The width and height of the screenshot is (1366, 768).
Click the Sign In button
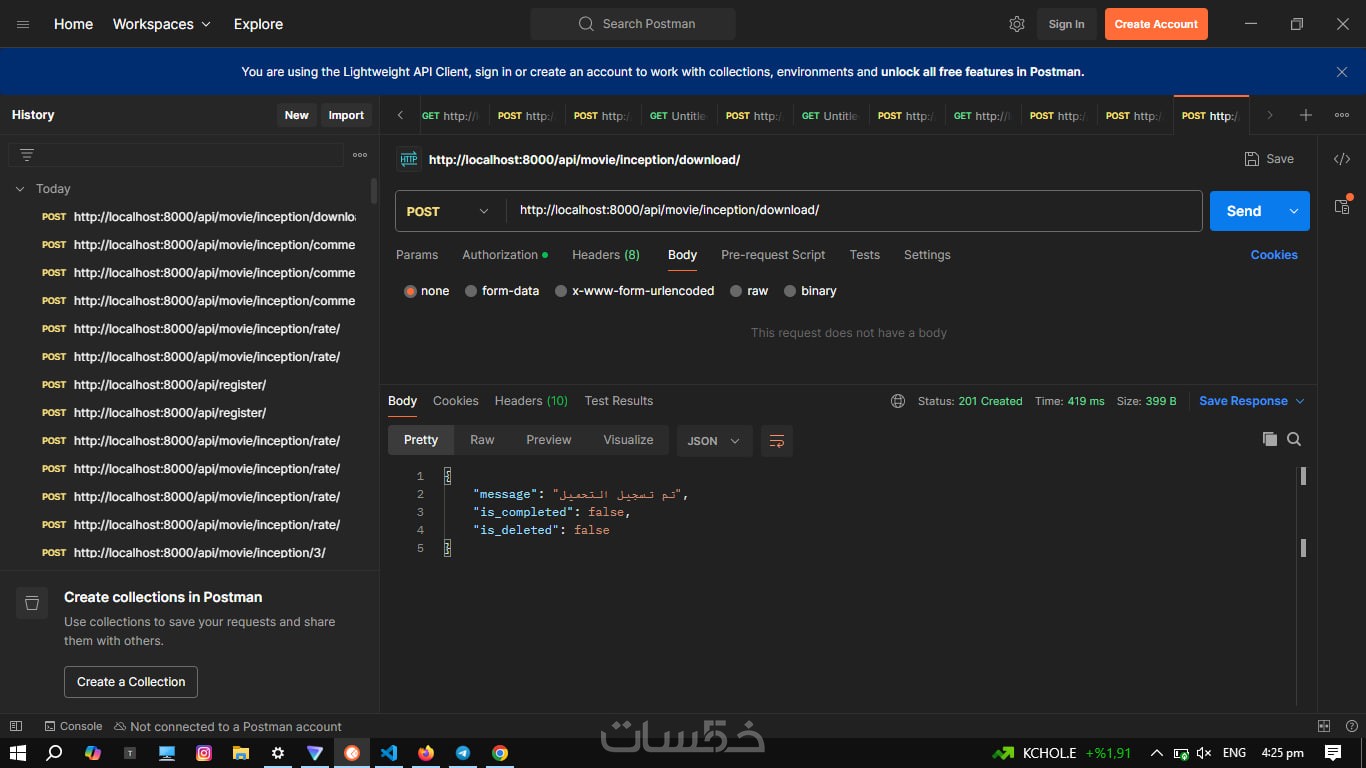click(1066, 24)
